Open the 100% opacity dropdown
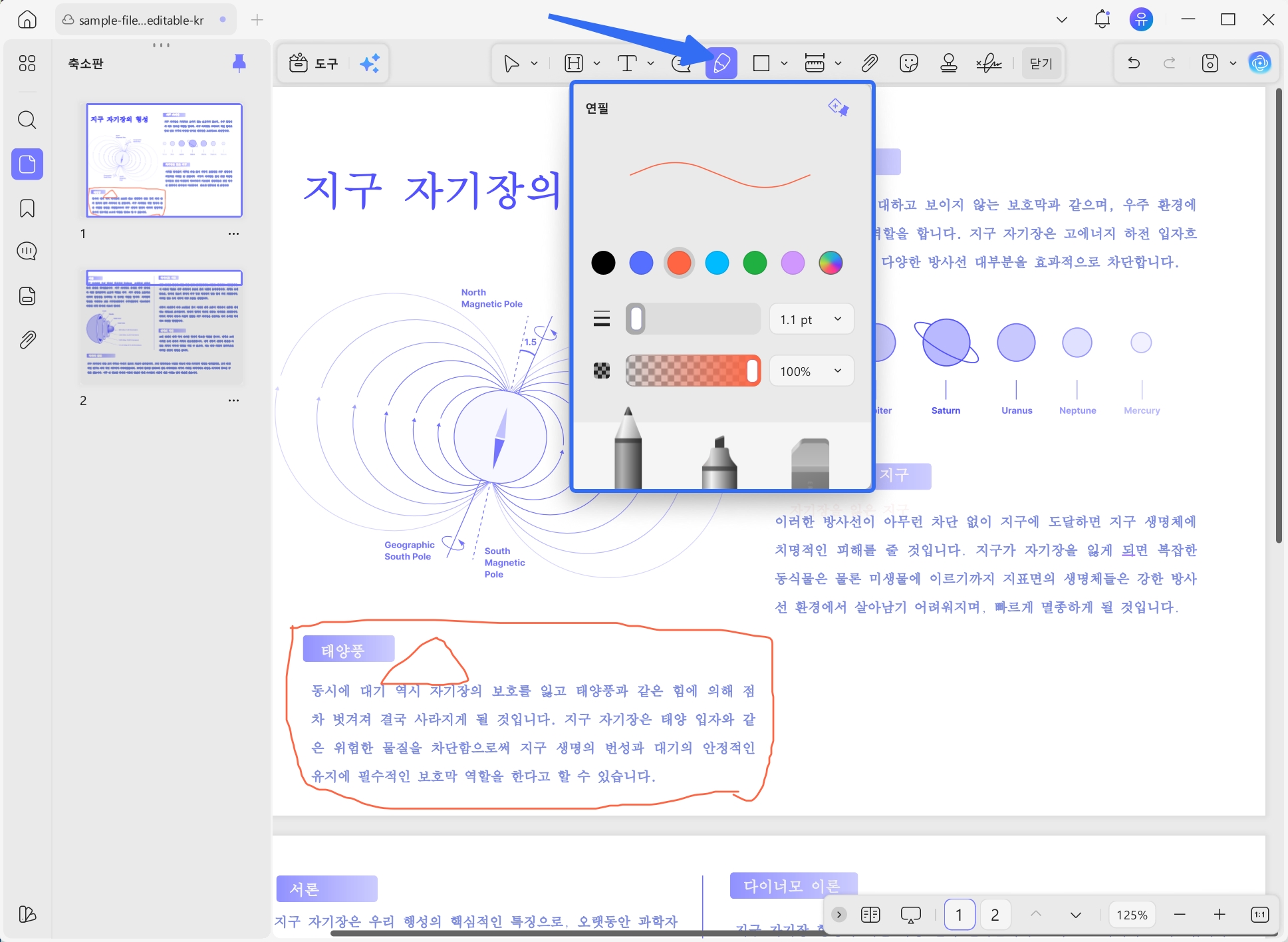 tap(812, 371)
